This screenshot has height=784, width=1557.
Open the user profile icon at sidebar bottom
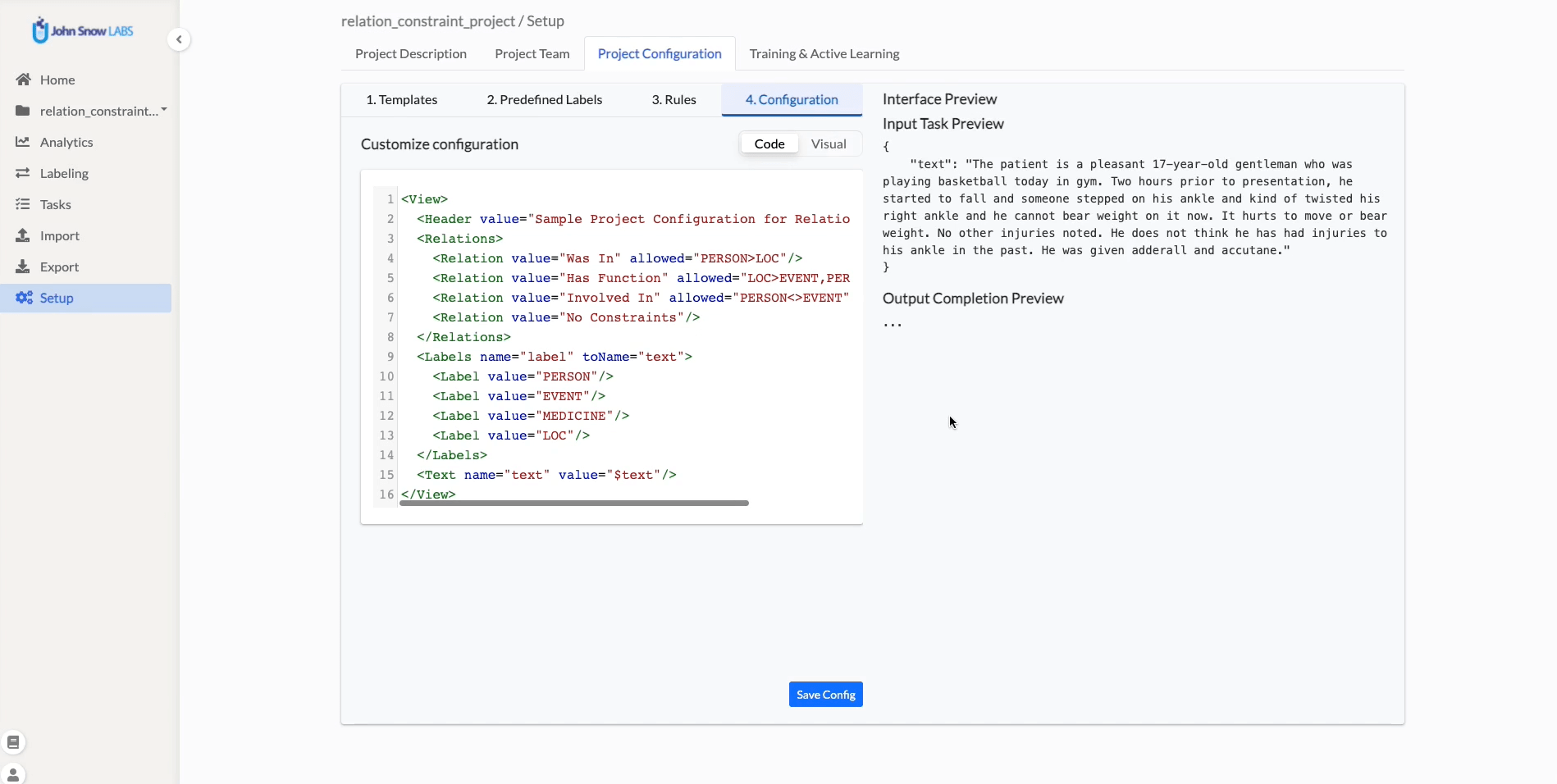tap(13, 774)
